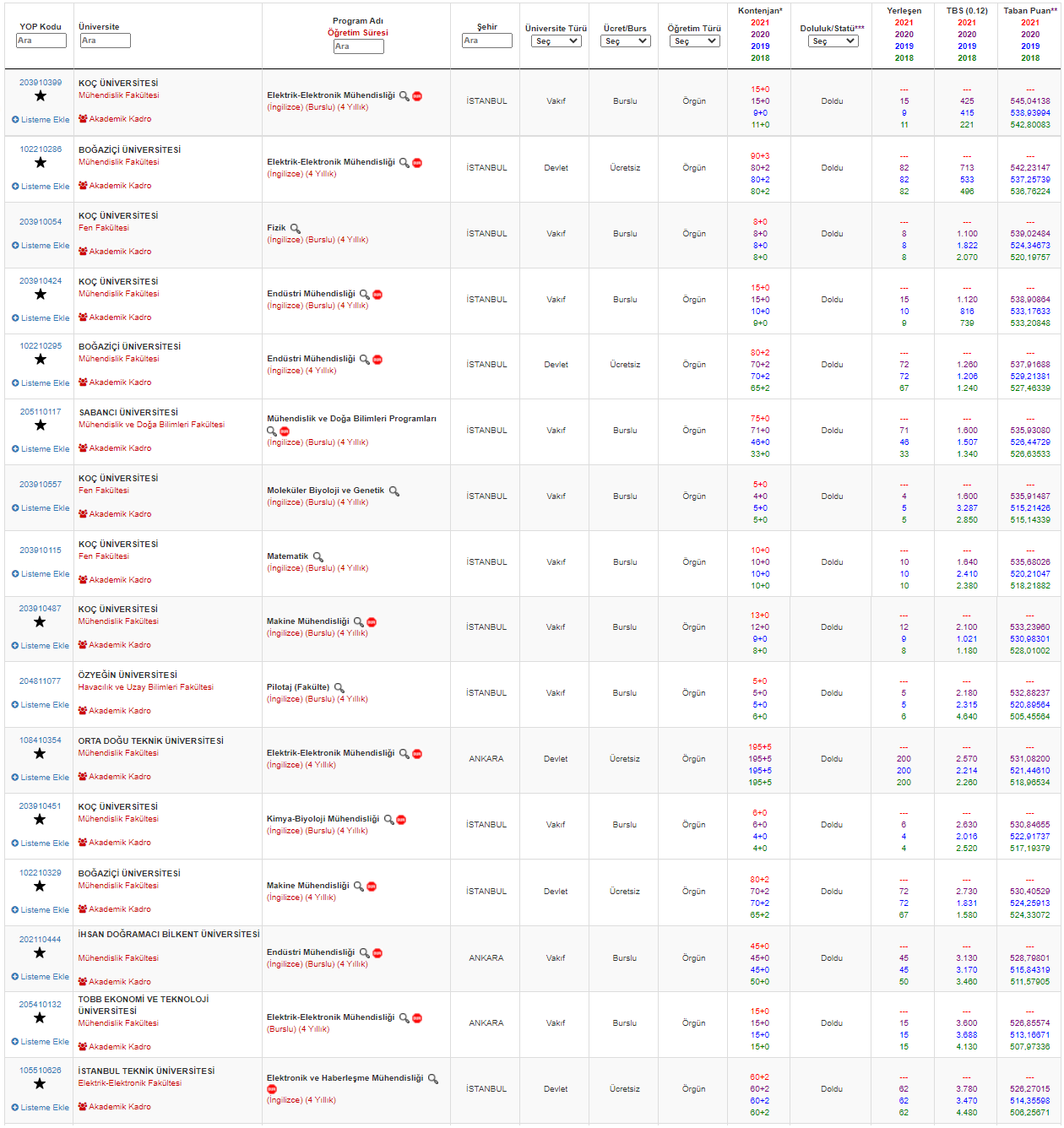Click Listeme Ekle for code 203910557
Viewport: 1064px width, 1128px height.
[41, 508]
